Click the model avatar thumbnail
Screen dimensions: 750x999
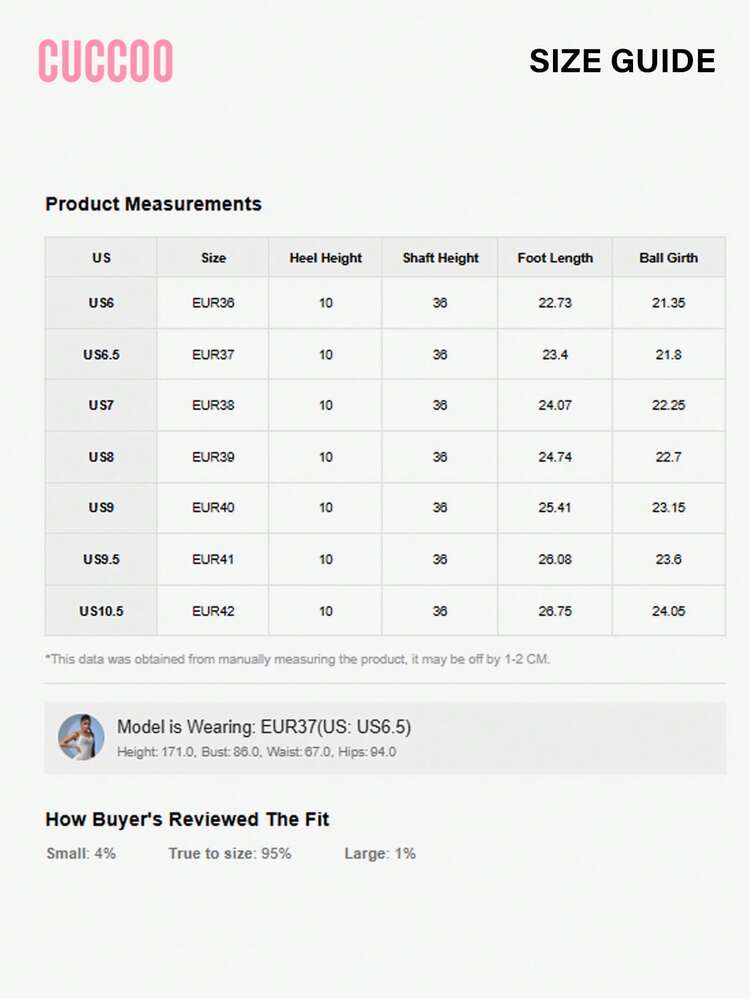(81, 737)
